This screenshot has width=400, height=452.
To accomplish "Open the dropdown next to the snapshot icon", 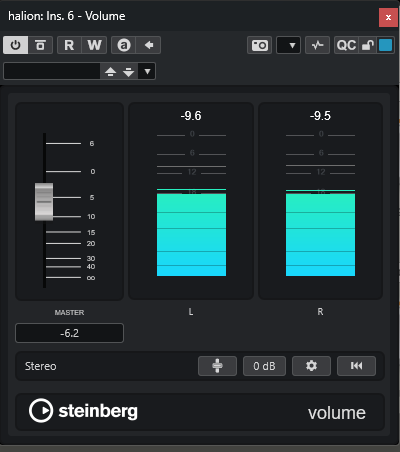I will (x=289, y=45).
